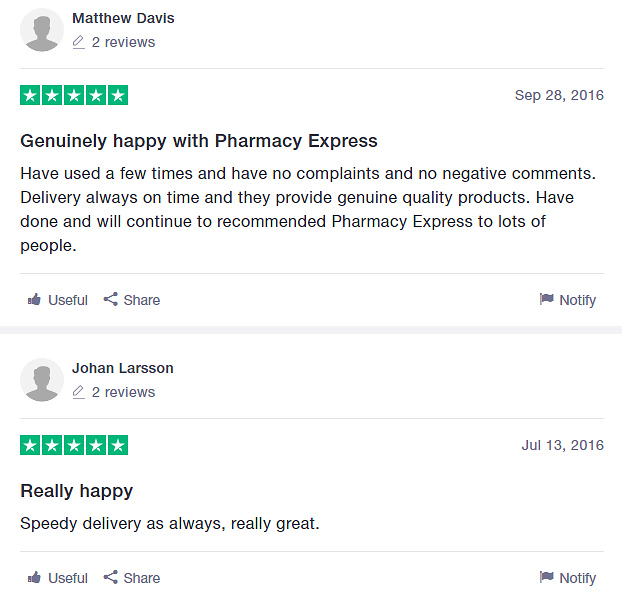Share Johan Larsson's review
The image size is (622, 594).
pos(132,578)
